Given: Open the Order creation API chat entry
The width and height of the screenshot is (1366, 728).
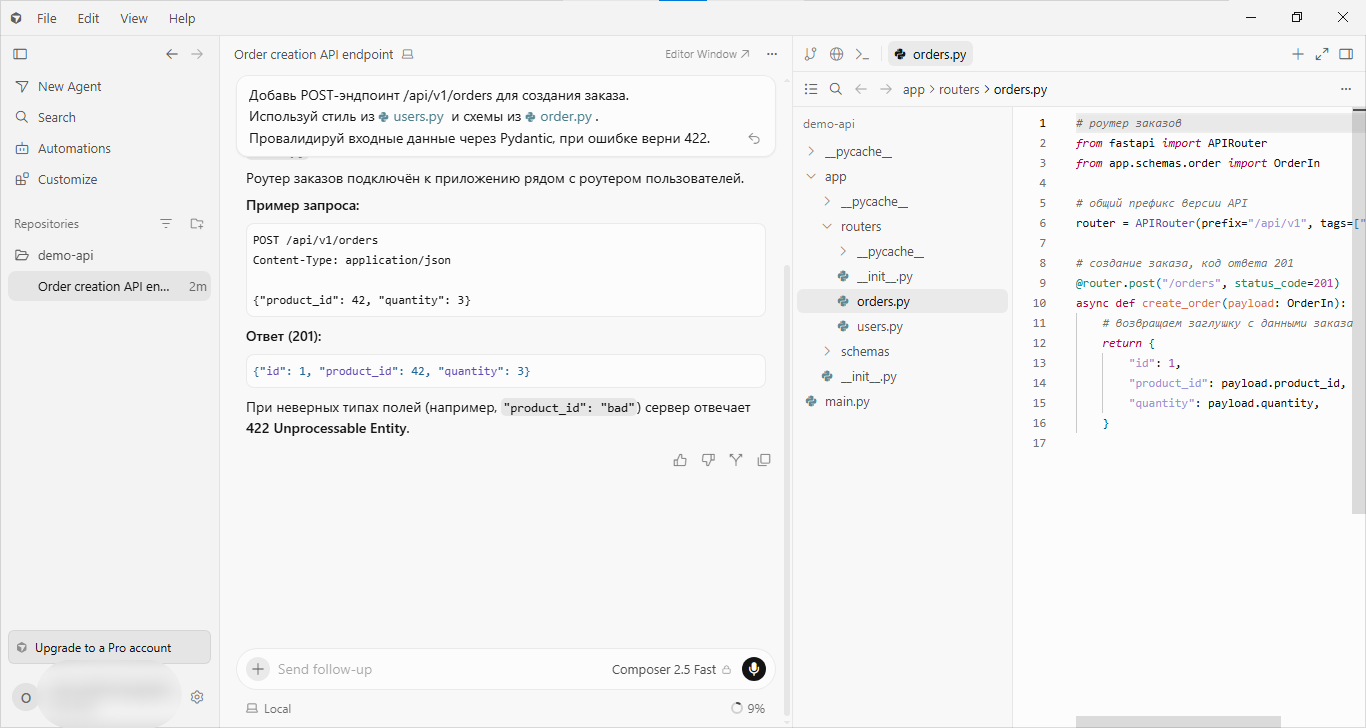Looking at the screenshot, I should click(109, 286).
